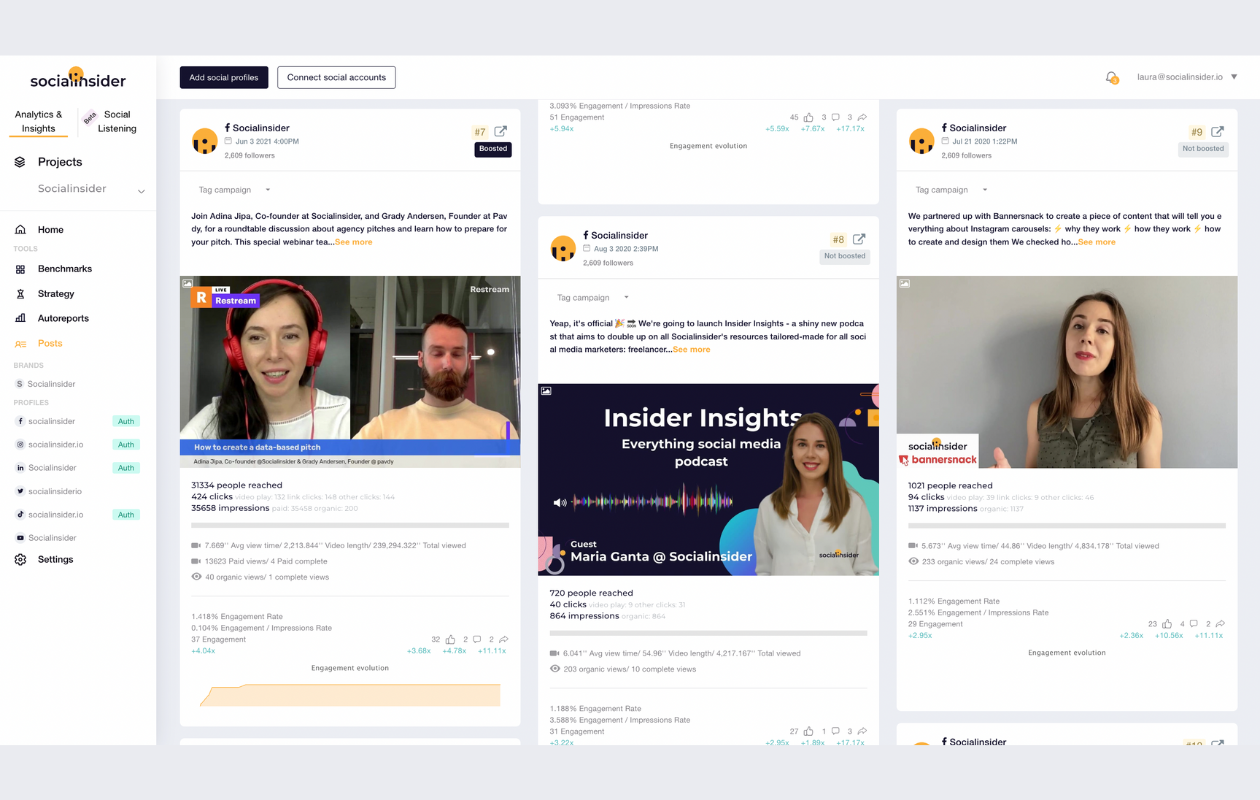The height and width of the screenshot is (800, 1260).
Task: Click the #7 rank badge
Action: point(480,132)
